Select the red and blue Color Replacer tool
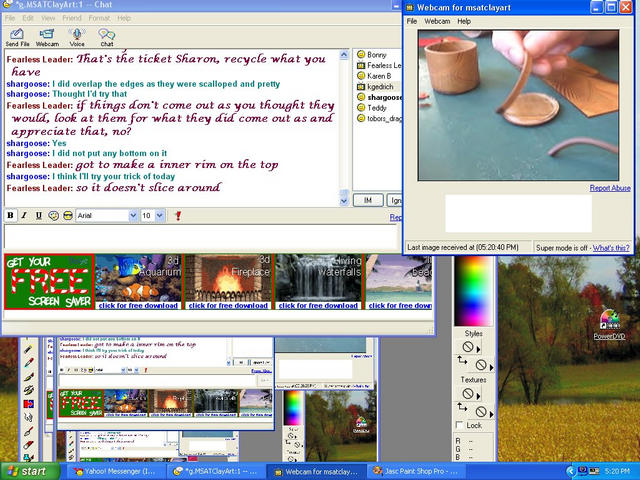Viewport: 640px width, 480px height. pos(28,404)
